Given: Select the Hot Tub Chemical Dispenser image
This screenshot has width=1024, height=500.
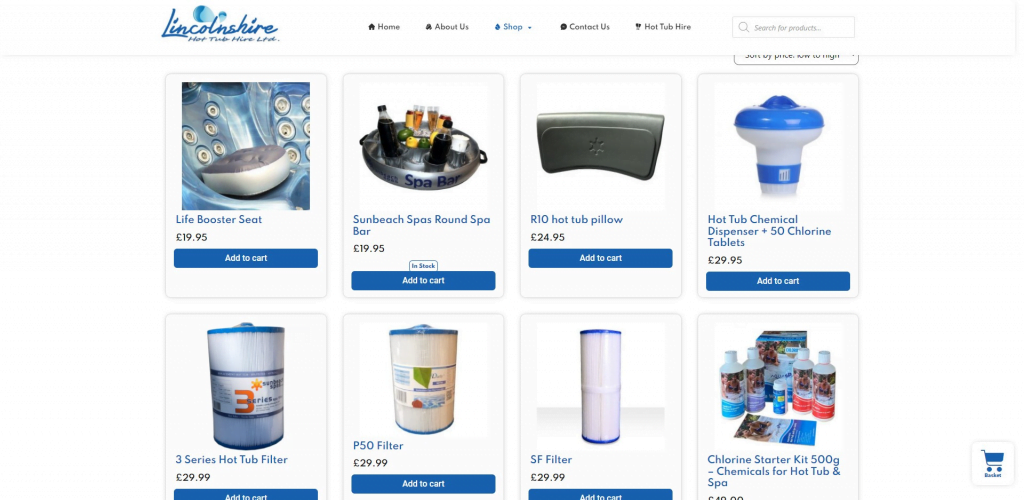Looking at the screenshot, I should [x=778, y=146].
